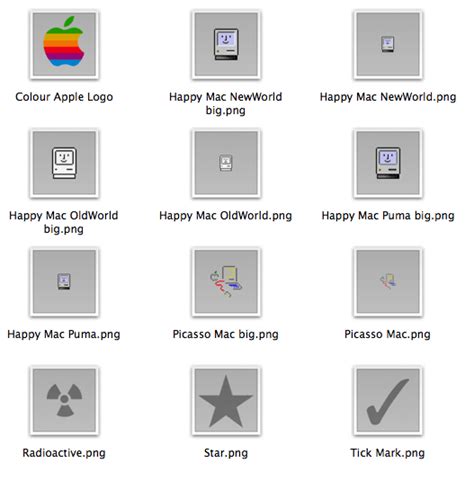Click the 'Radioactive.png' file name text
Image resolution: width=474 pixels, height=481 pixels.
(64, 453)
